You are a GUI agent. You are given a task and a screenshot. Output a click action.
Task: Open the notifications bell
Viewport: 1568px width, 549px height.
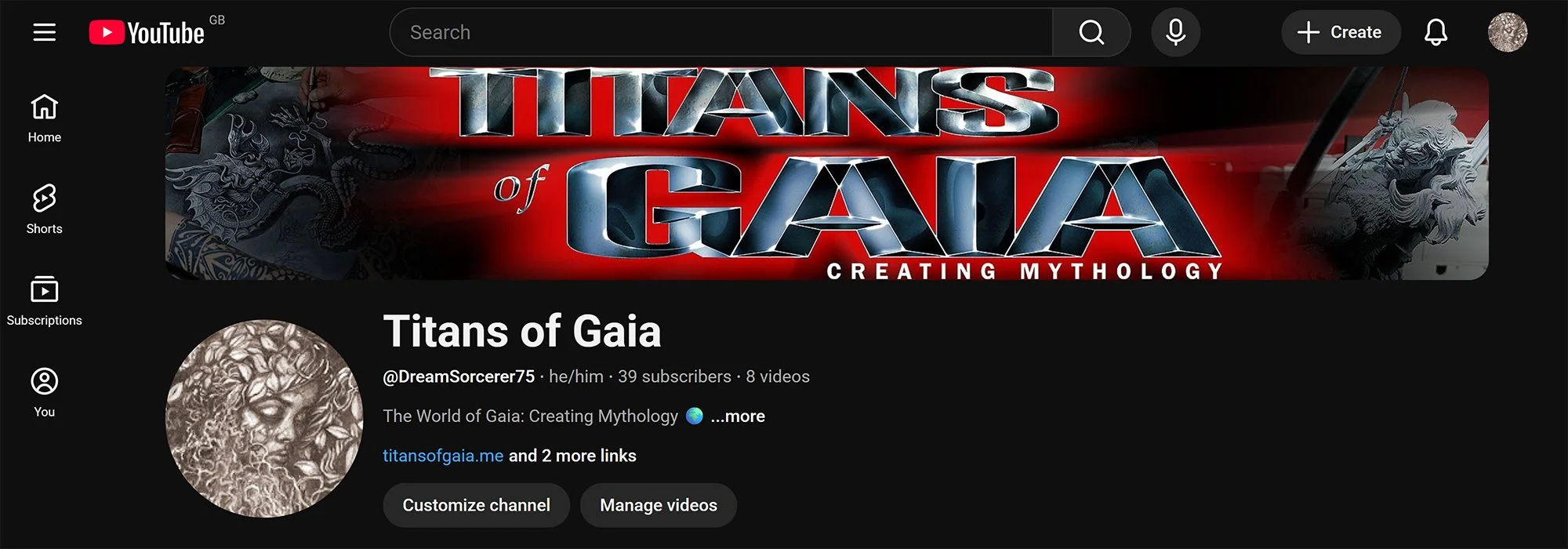tap(1436, 32)
